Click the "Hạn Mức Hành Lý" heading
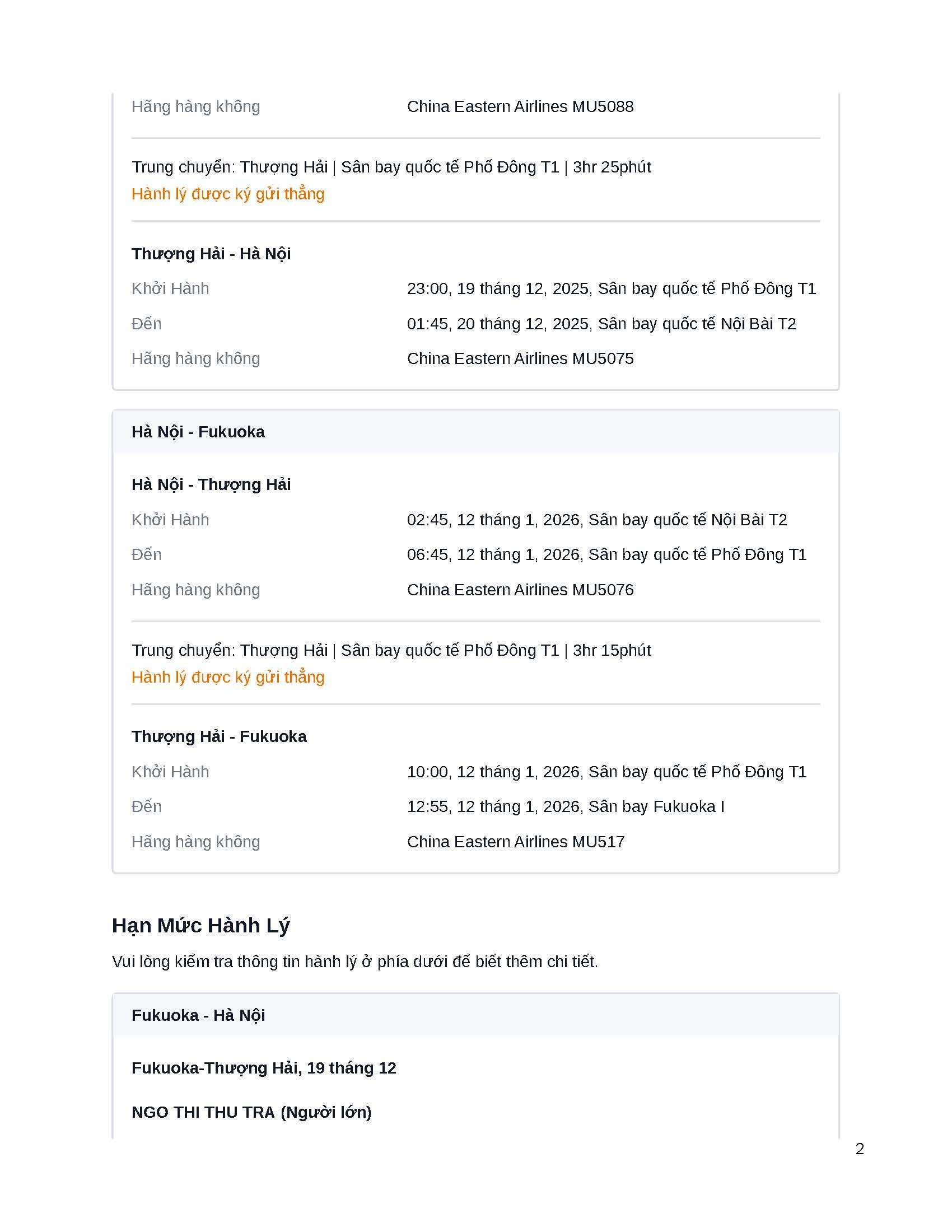 201,926
